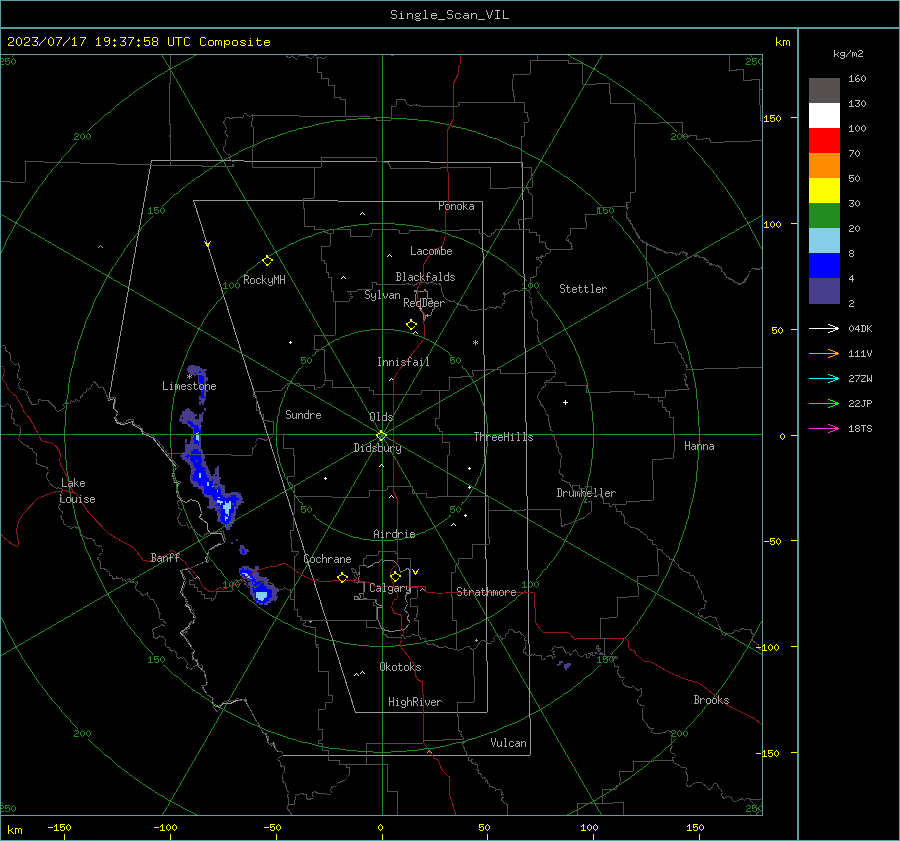Click the Cochrane city label
The height and width of the screenshot is (841, 900).
(x=327, y=559)
